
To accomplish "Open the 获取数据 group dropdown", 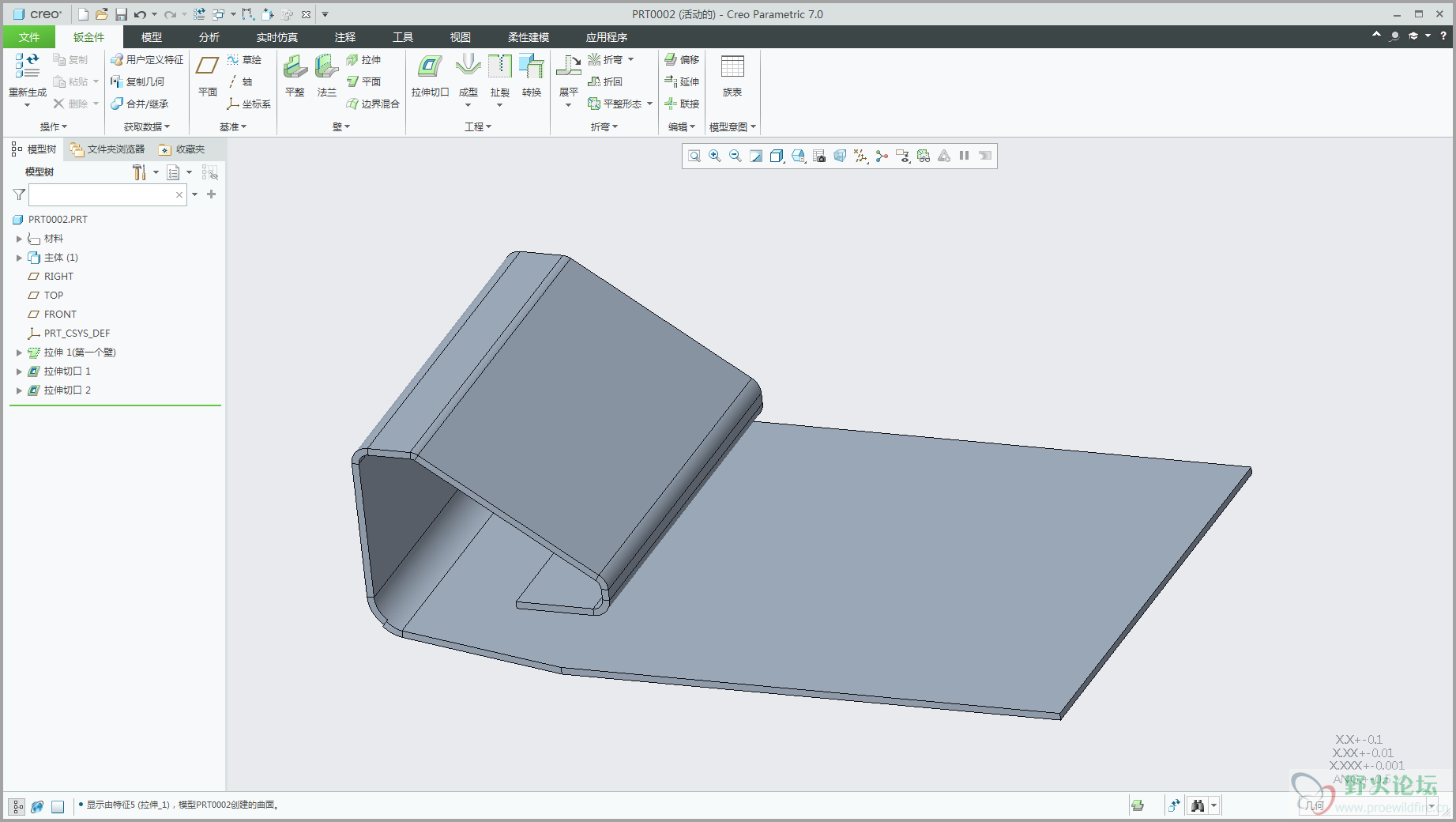I will (147, 126).
